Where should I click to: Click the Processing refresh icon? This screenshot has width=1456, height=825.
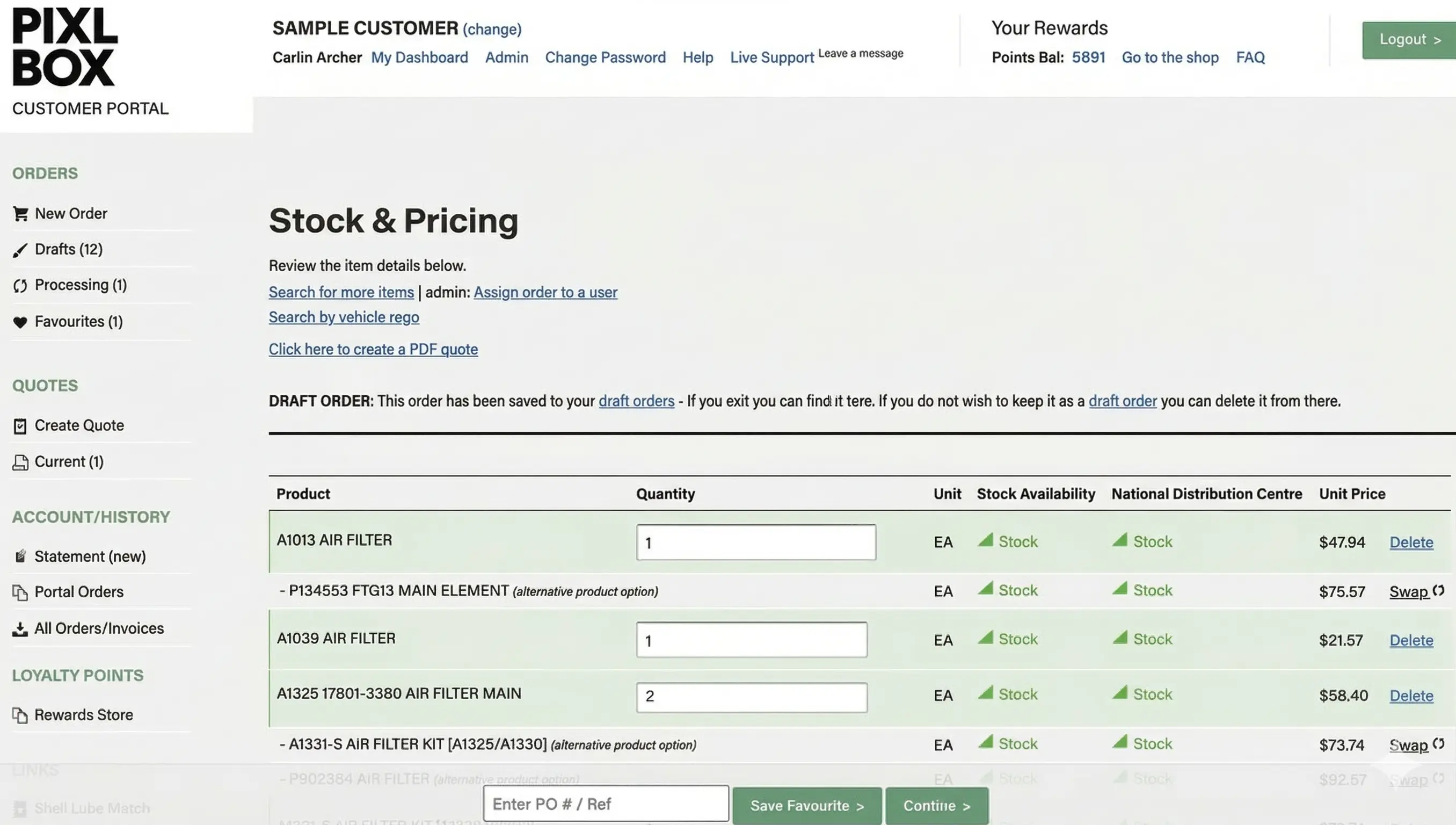20,286
